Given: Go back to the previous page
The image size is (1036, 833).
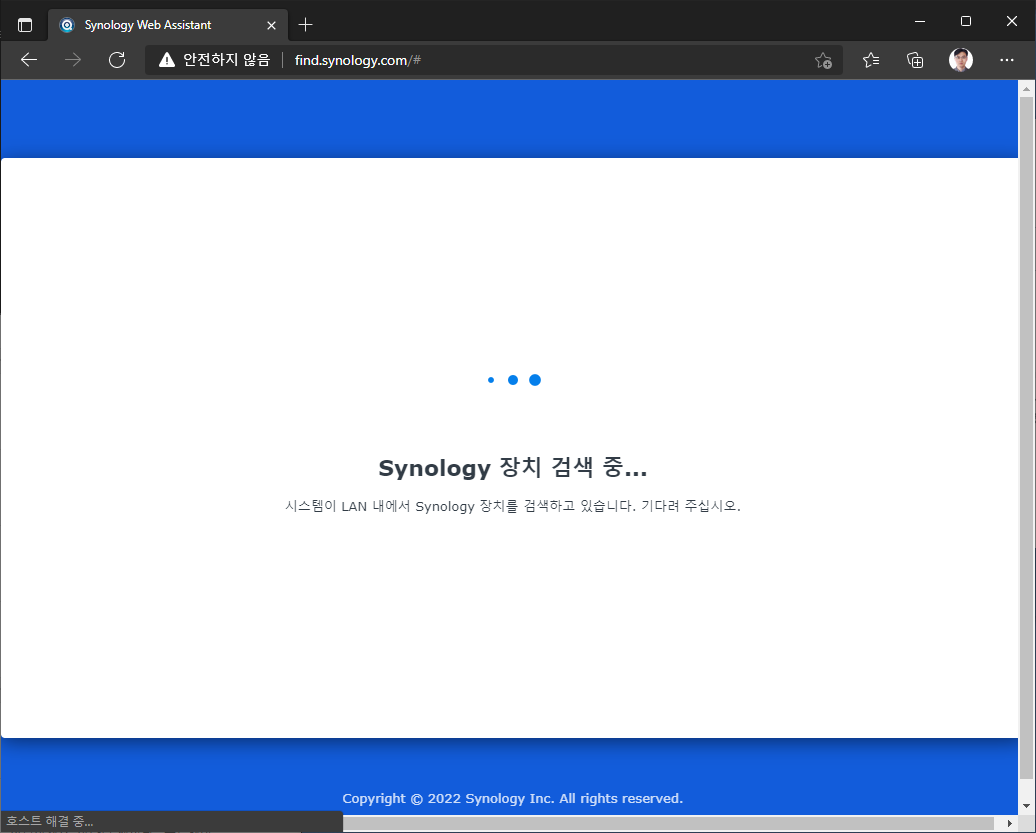Looking at the screenshot, I should click(29, 60).
